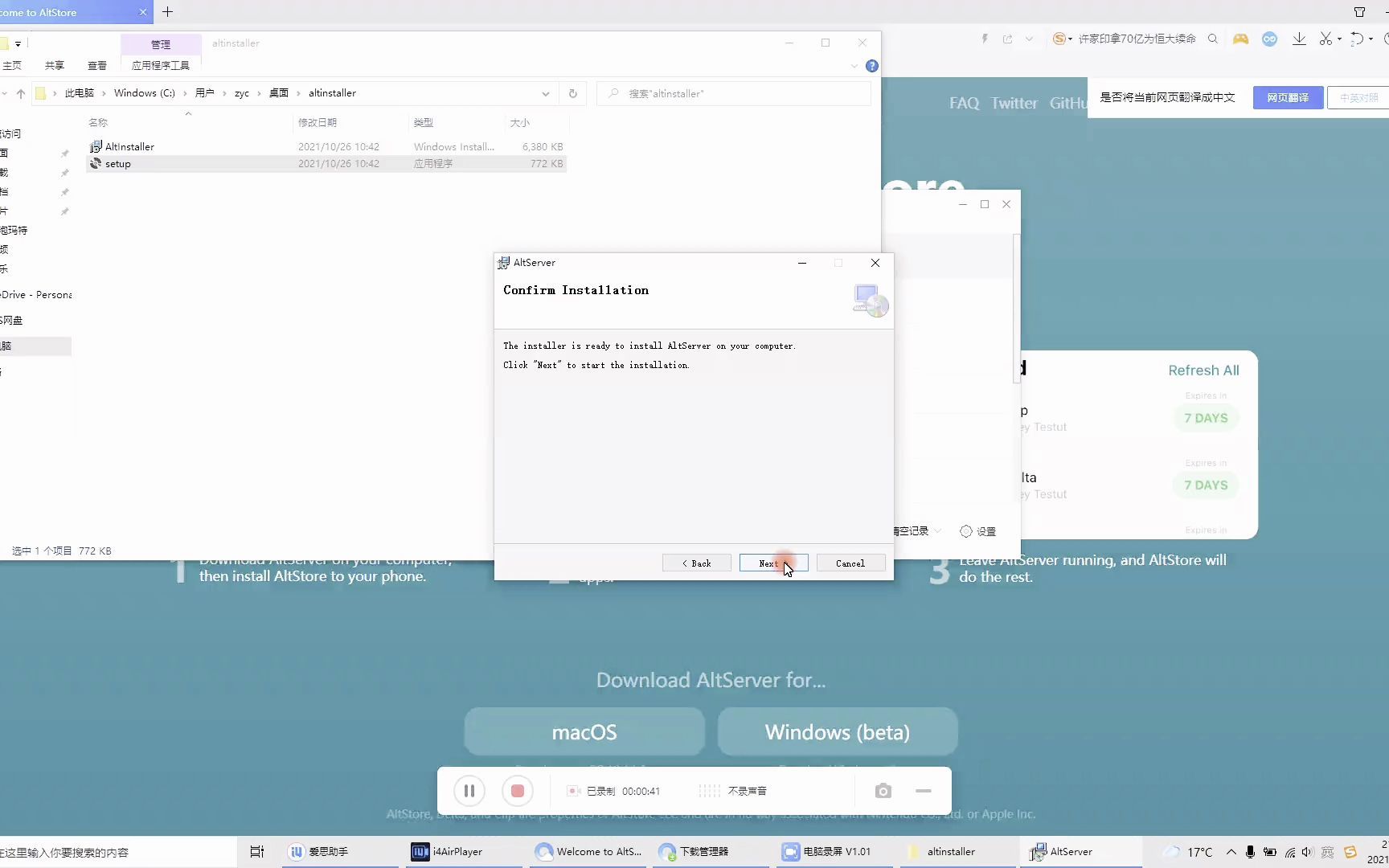
Task: Click the browser search magnifier icon
Action: 1213,39
